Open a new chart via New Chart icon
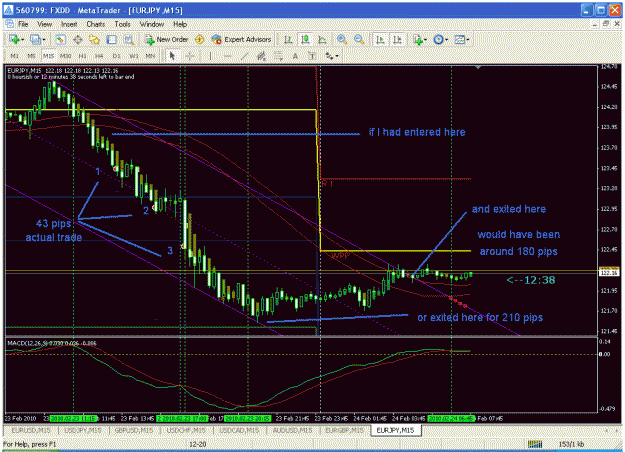The height and width of the screenshot is (452, 625). 14,39
